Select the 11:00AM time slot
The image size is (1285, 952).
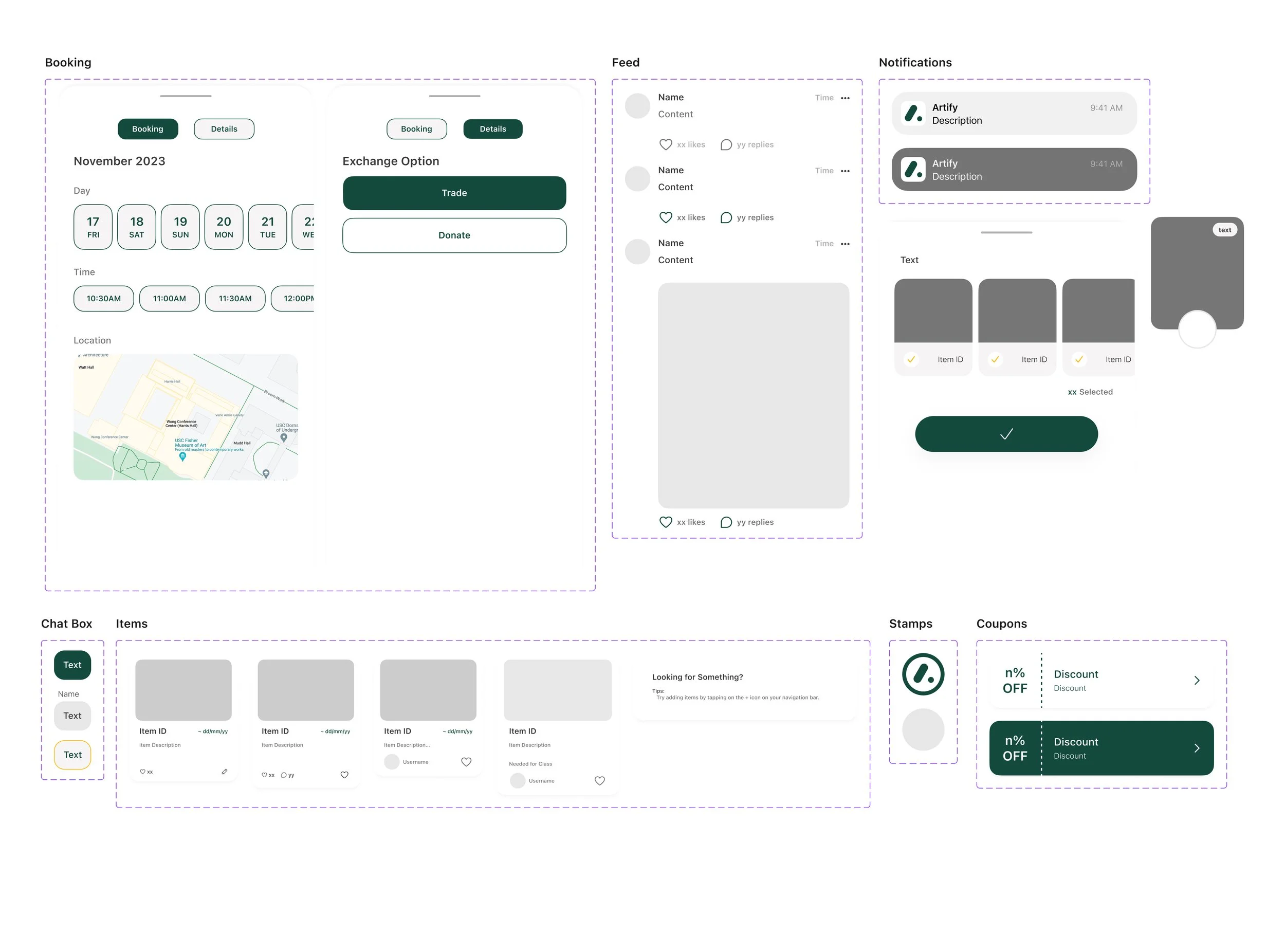tap(170, 299)
